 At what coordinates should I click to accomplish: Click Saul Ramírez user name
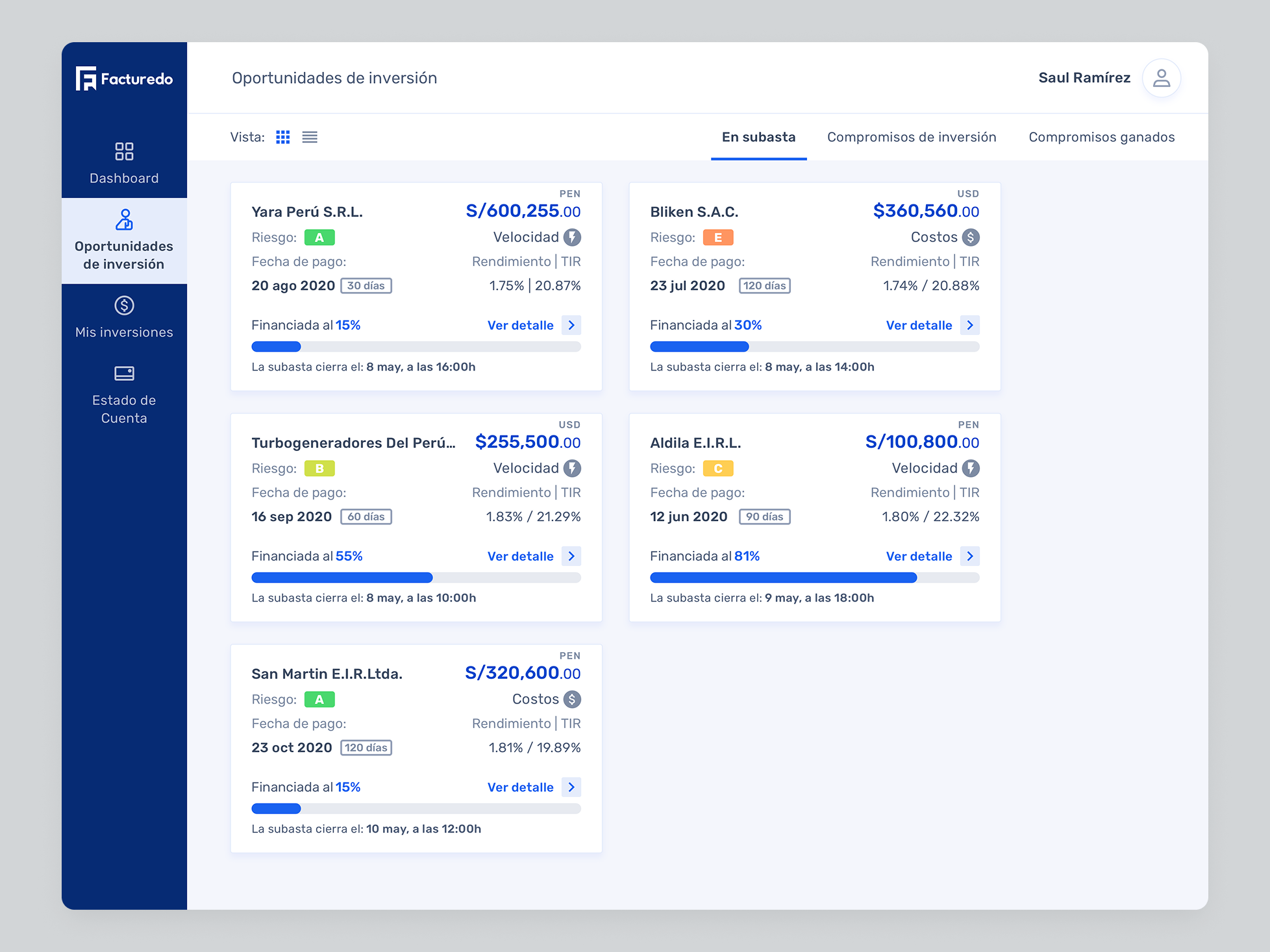point(1084,78)
